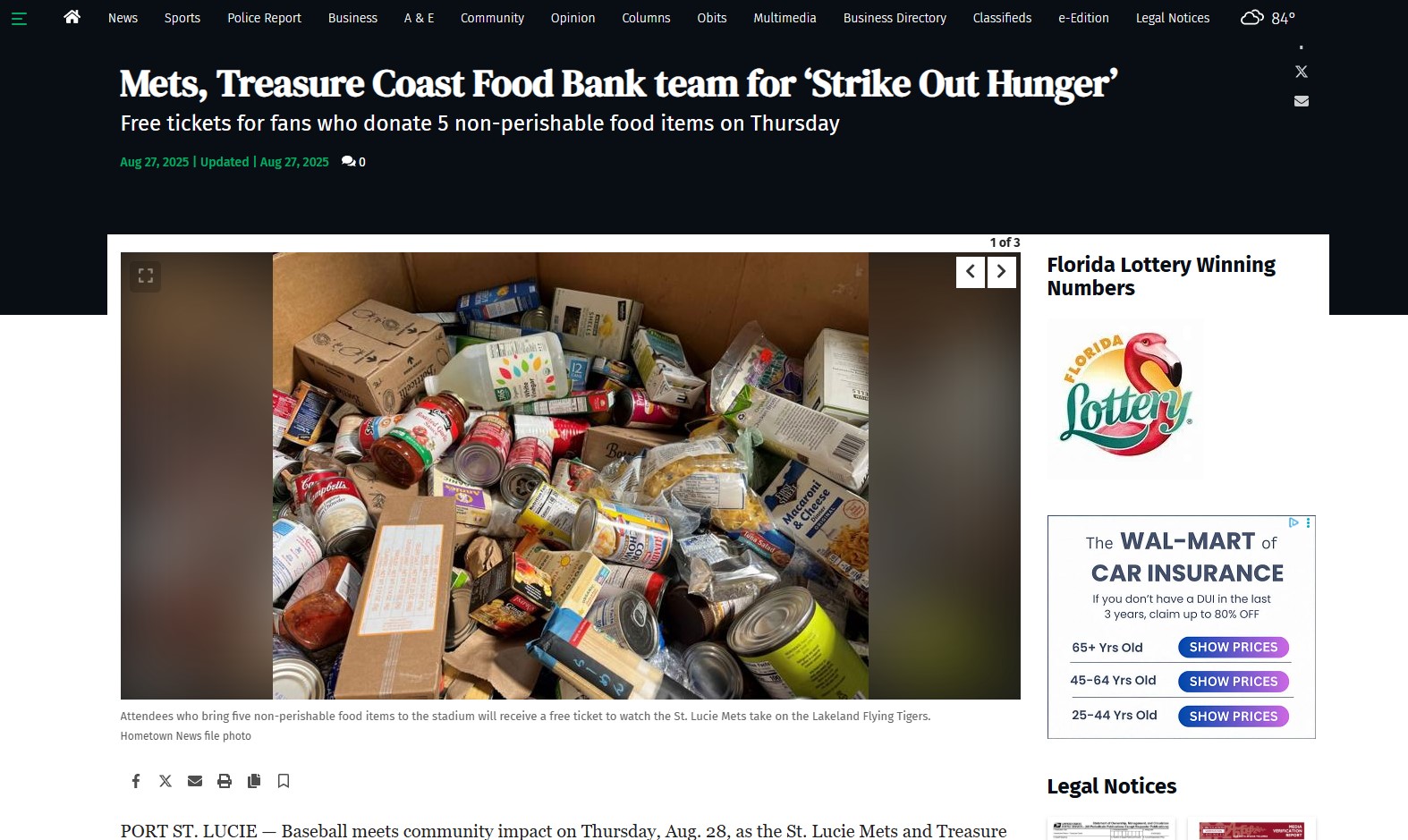Open the Business Directory menu item
The height and width of the screenshot is (840, 1408).
[x=895, y=18]
